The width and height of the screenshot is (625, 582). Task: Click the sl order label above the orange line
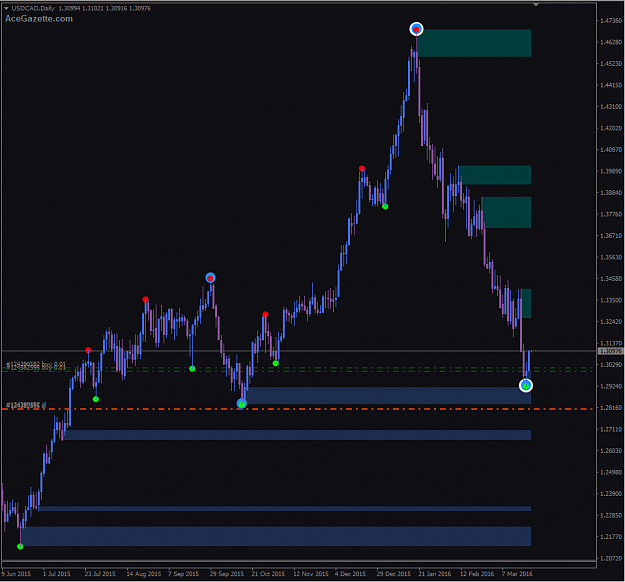tap(26, 405)
